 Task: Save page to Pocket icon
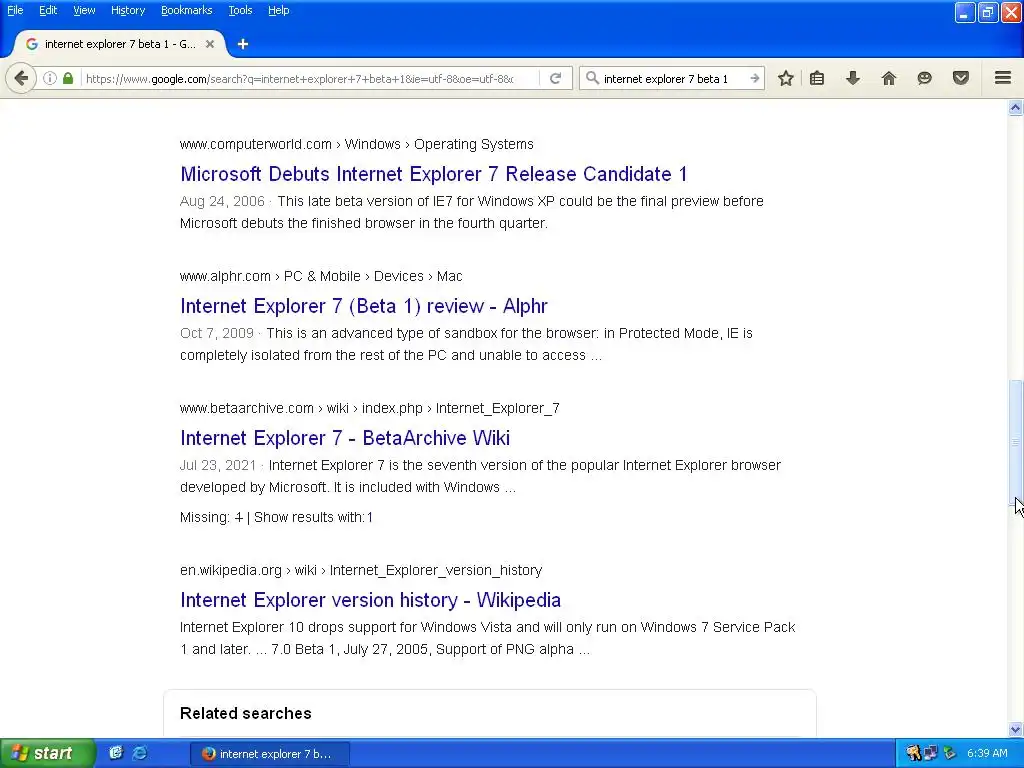[961, 78]
